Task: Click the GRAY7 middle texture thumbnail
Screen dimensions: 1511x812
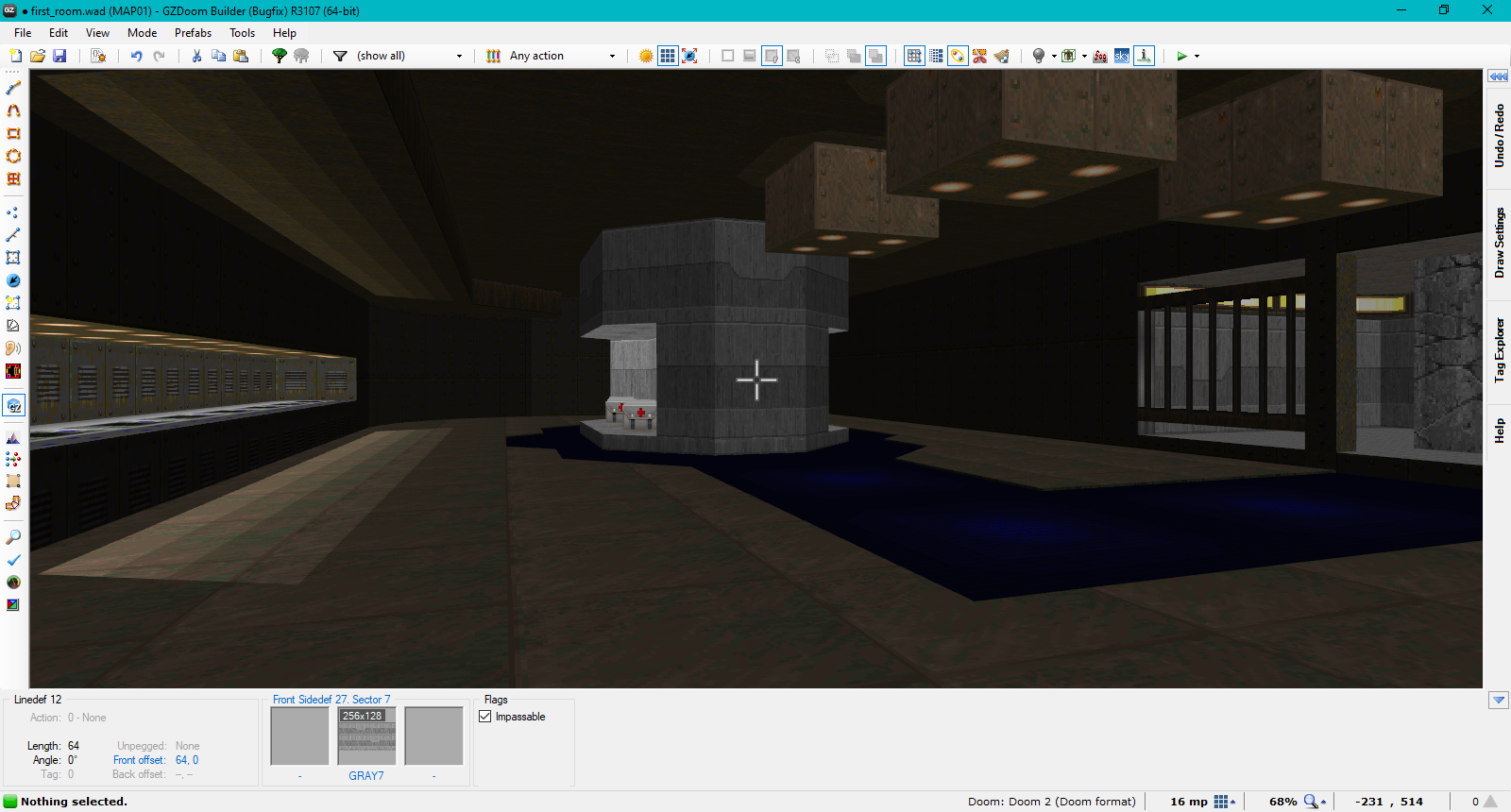Action: 366,736
